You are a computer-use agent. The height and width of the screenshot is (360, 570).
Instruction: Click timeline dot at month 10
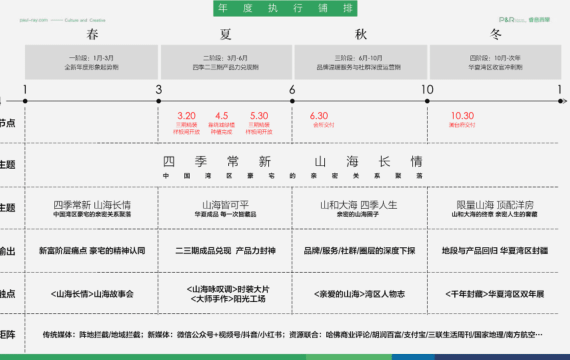pos(427,101)
